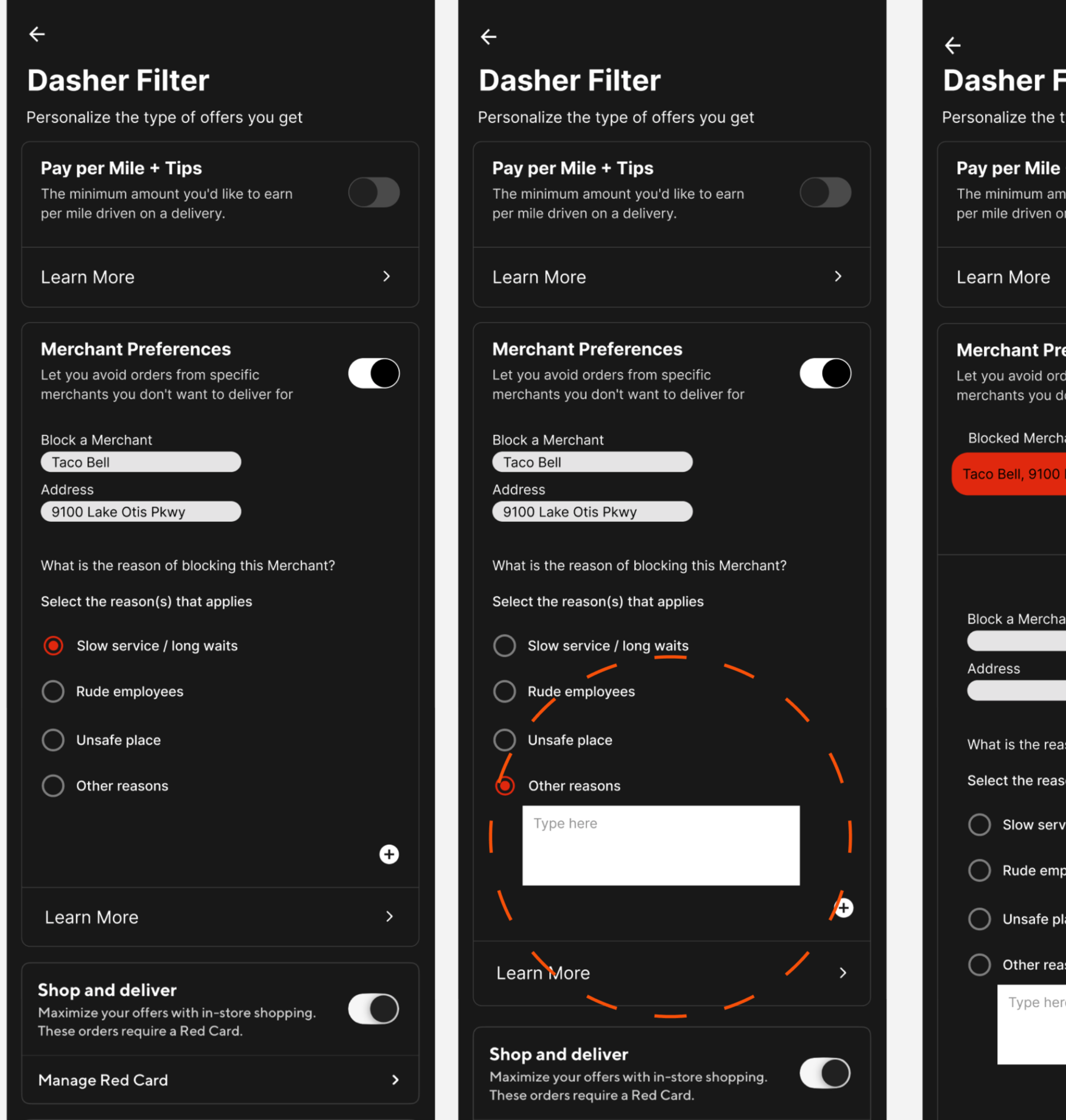Click Learn More under Pay per Mile, left screen
Screen dimensions: 1066x1120
(88, 277)
